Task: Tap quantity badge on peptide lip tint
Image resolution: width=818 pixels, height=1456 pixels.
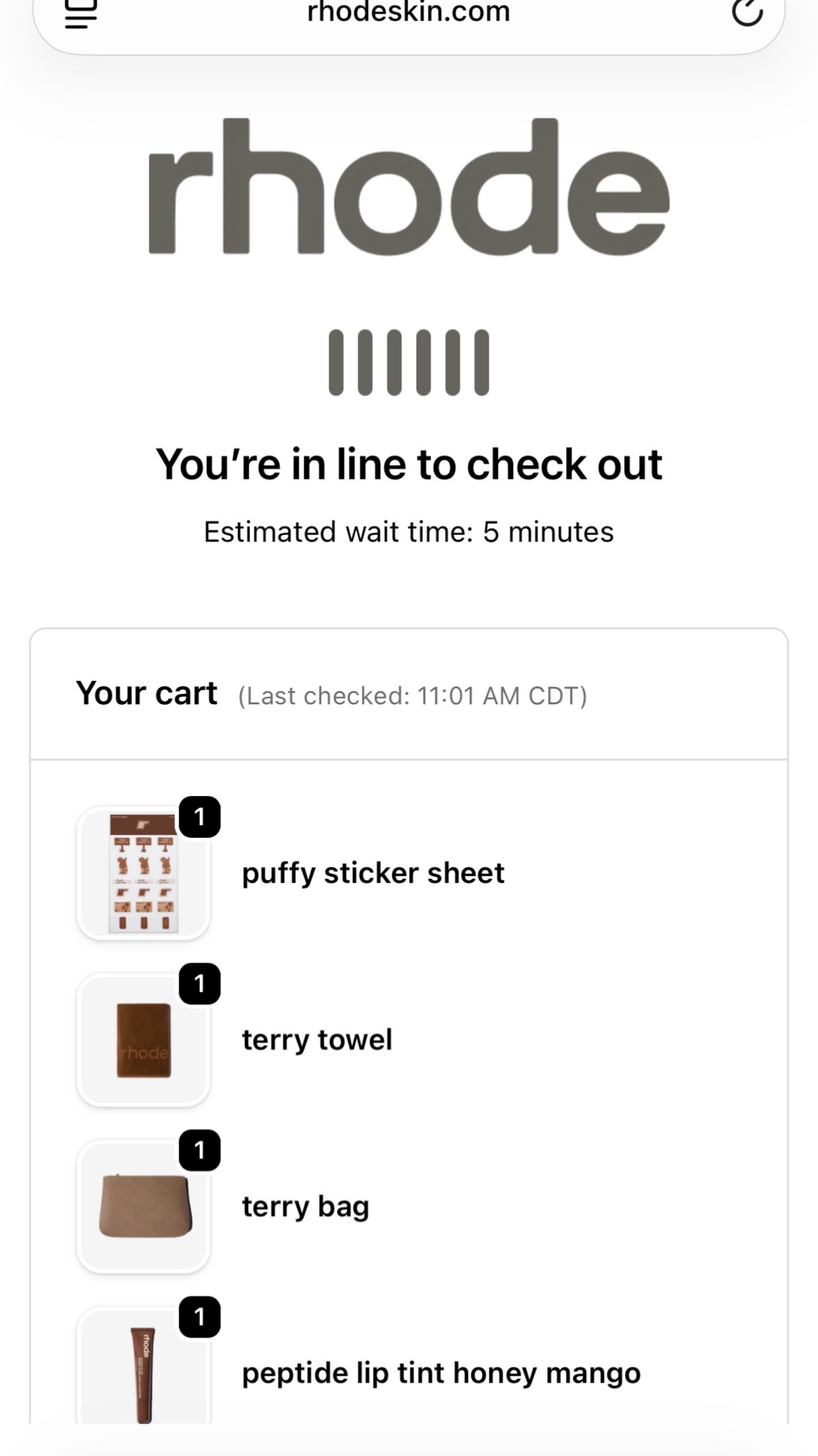Action: click(x=200, y=1317)
